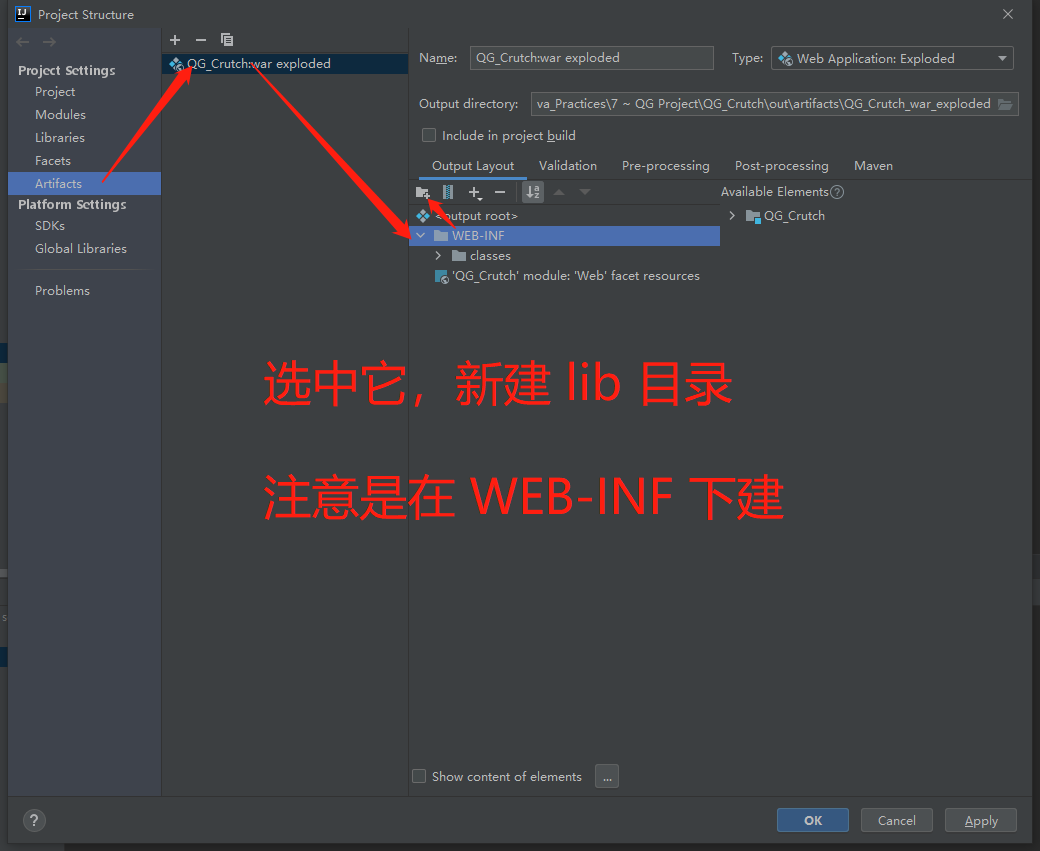This screenshot has height=851, width=1040.
Task: Create directory icon in Output Layout toolbar
Action: click(x=422, y=192)
